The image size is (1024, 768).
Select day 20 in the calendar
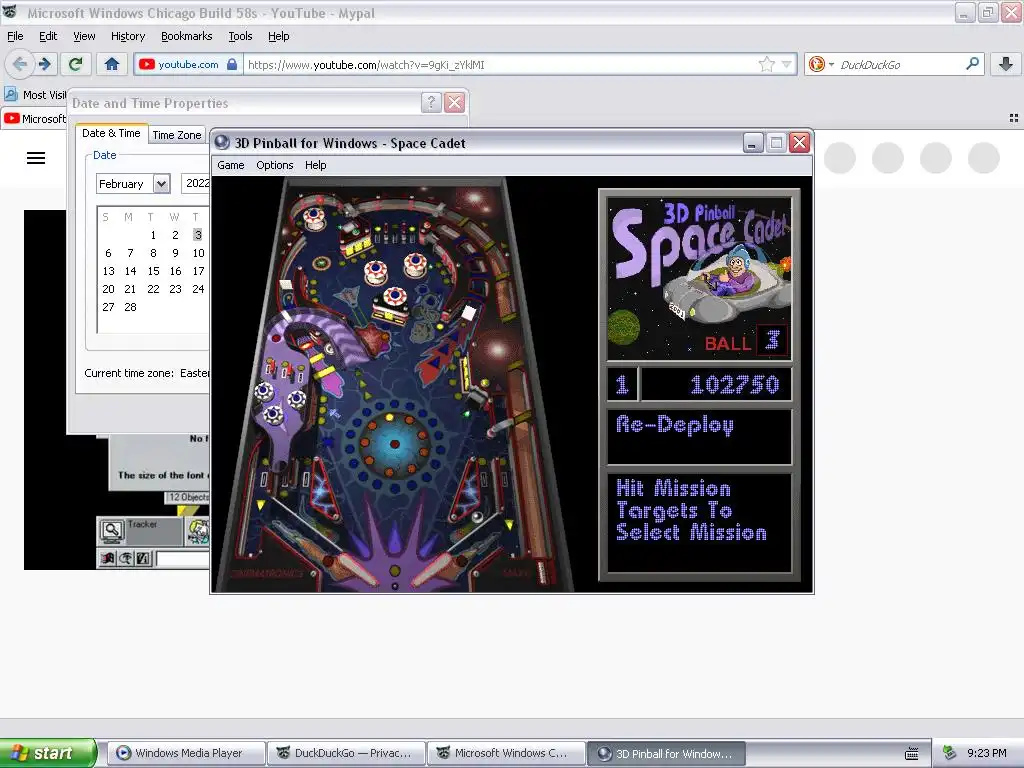108,289
